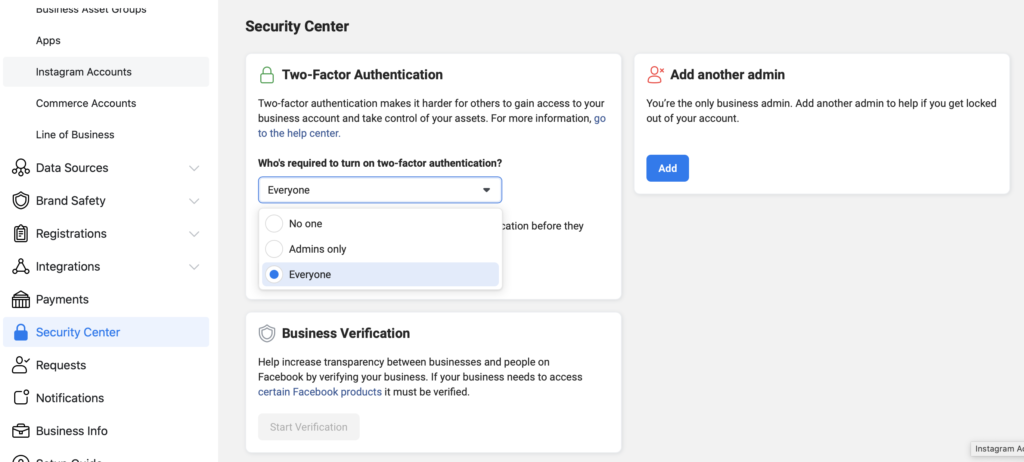Click the Notifications icon in sidebar

coord(20,398)
